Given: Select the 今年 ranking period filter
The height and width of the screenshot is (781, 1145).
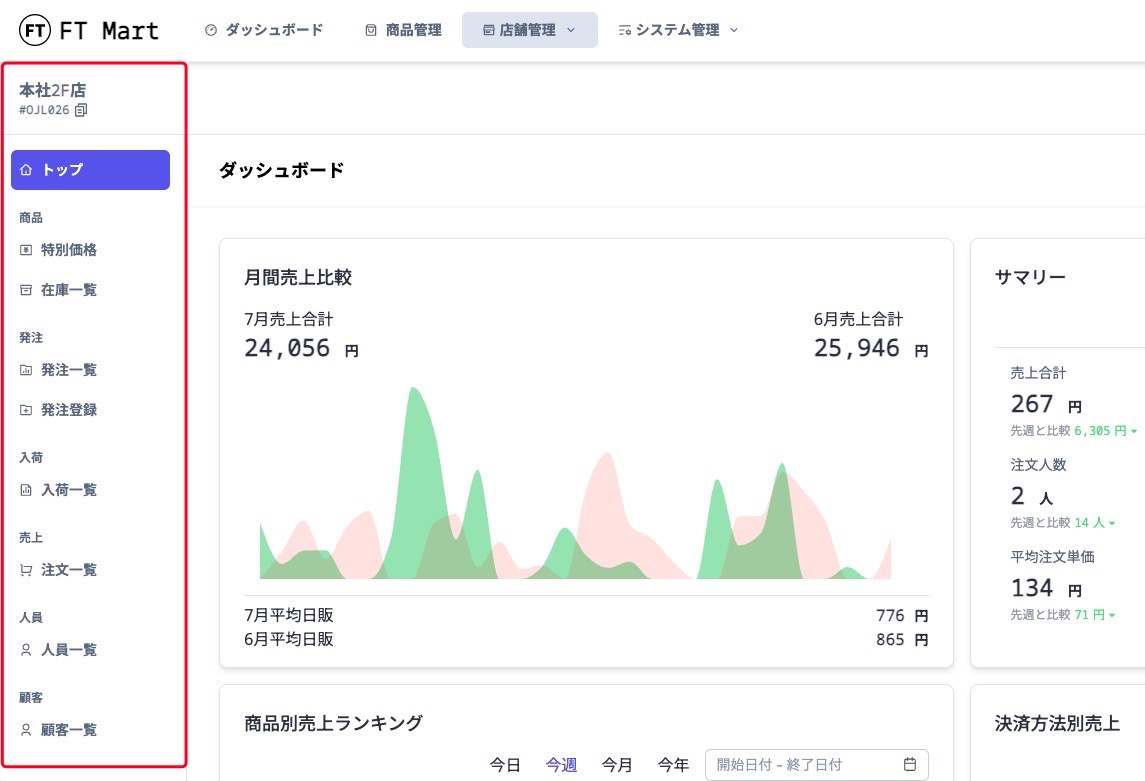Looking at the screenshot, I should click(673, 765).
